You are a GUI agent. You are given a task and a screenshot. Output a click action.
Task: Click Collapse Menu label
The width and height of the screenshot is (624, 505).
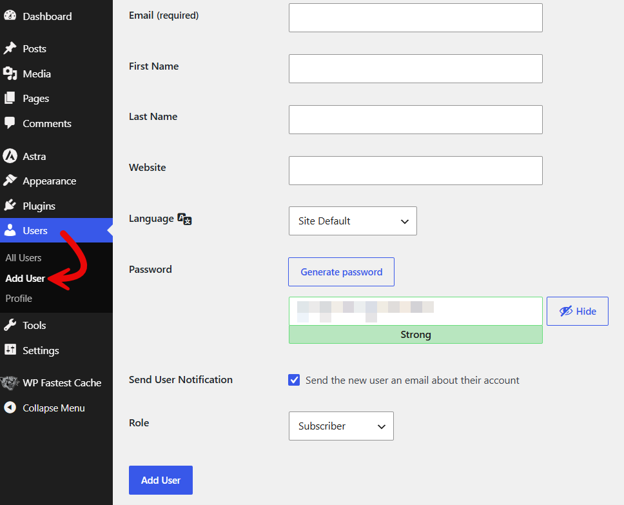54,408
